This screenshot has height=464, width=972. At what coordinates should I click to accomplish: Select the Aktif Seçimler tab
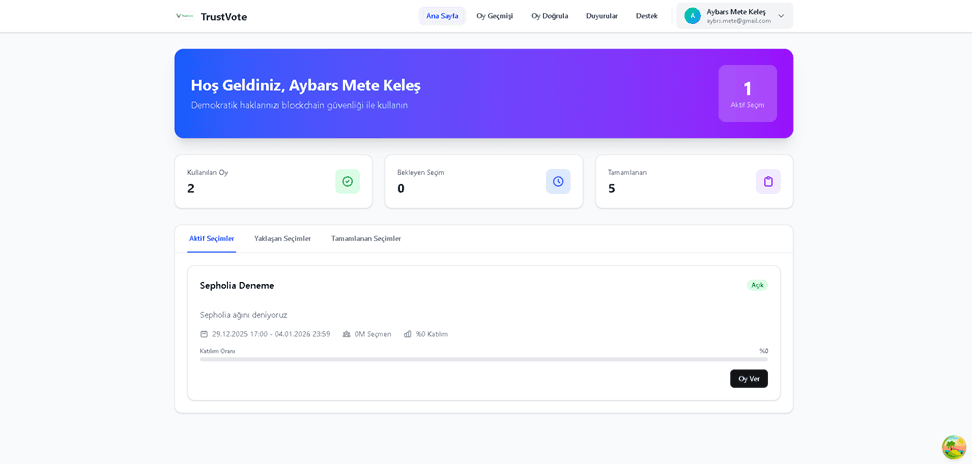point(211,239)
